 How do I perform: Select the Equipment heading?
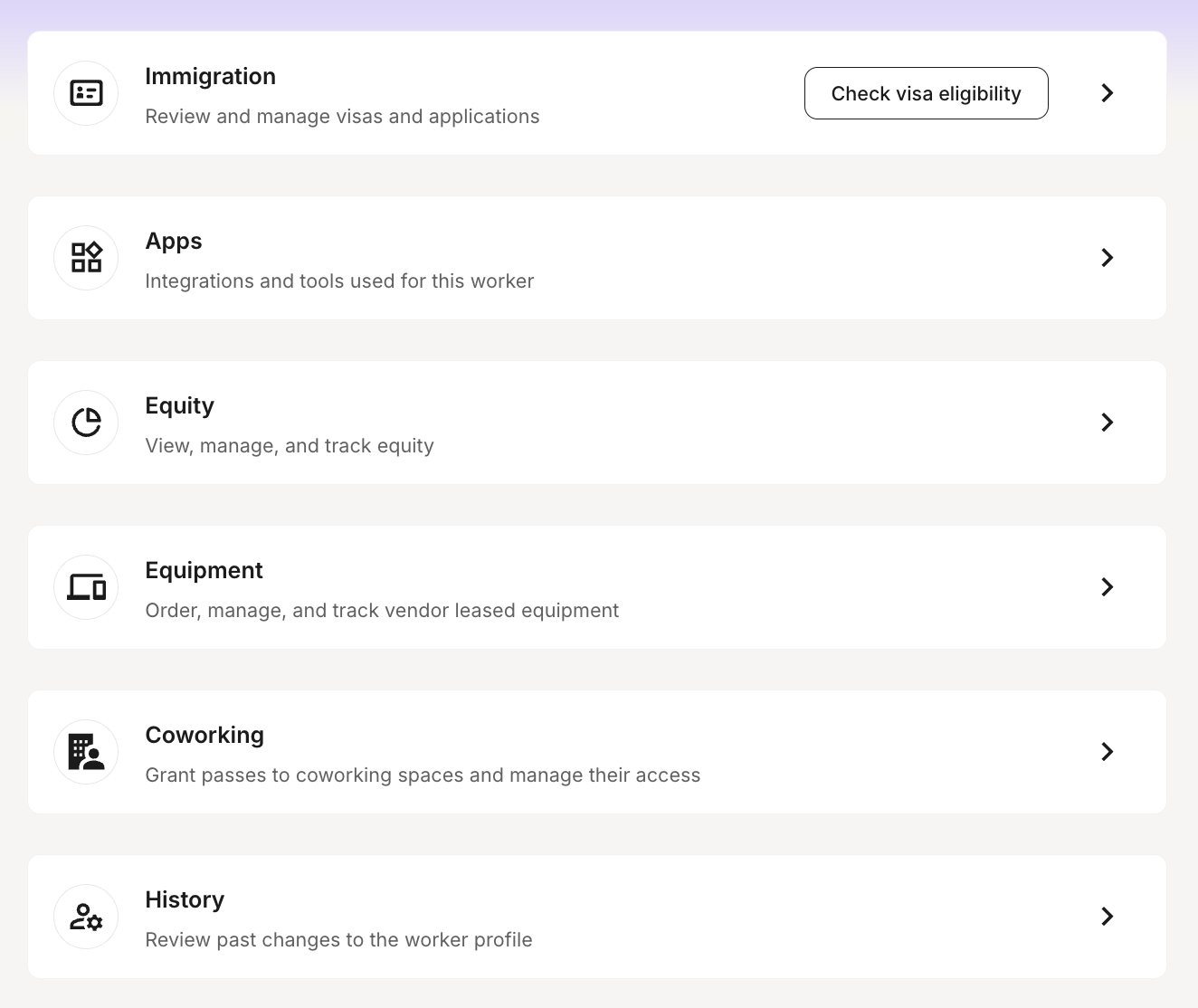[204, 571]
